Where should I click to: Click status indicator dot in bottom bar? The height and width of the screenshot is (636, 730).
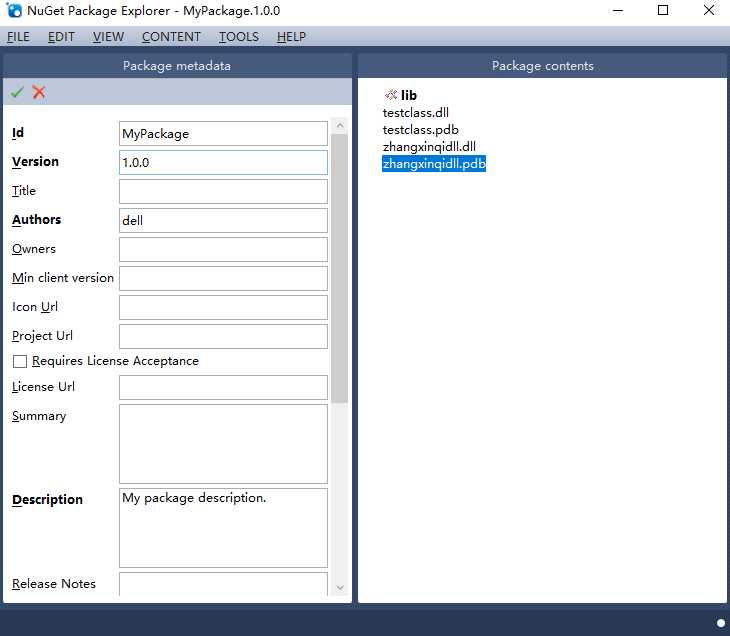coord(721,623)
